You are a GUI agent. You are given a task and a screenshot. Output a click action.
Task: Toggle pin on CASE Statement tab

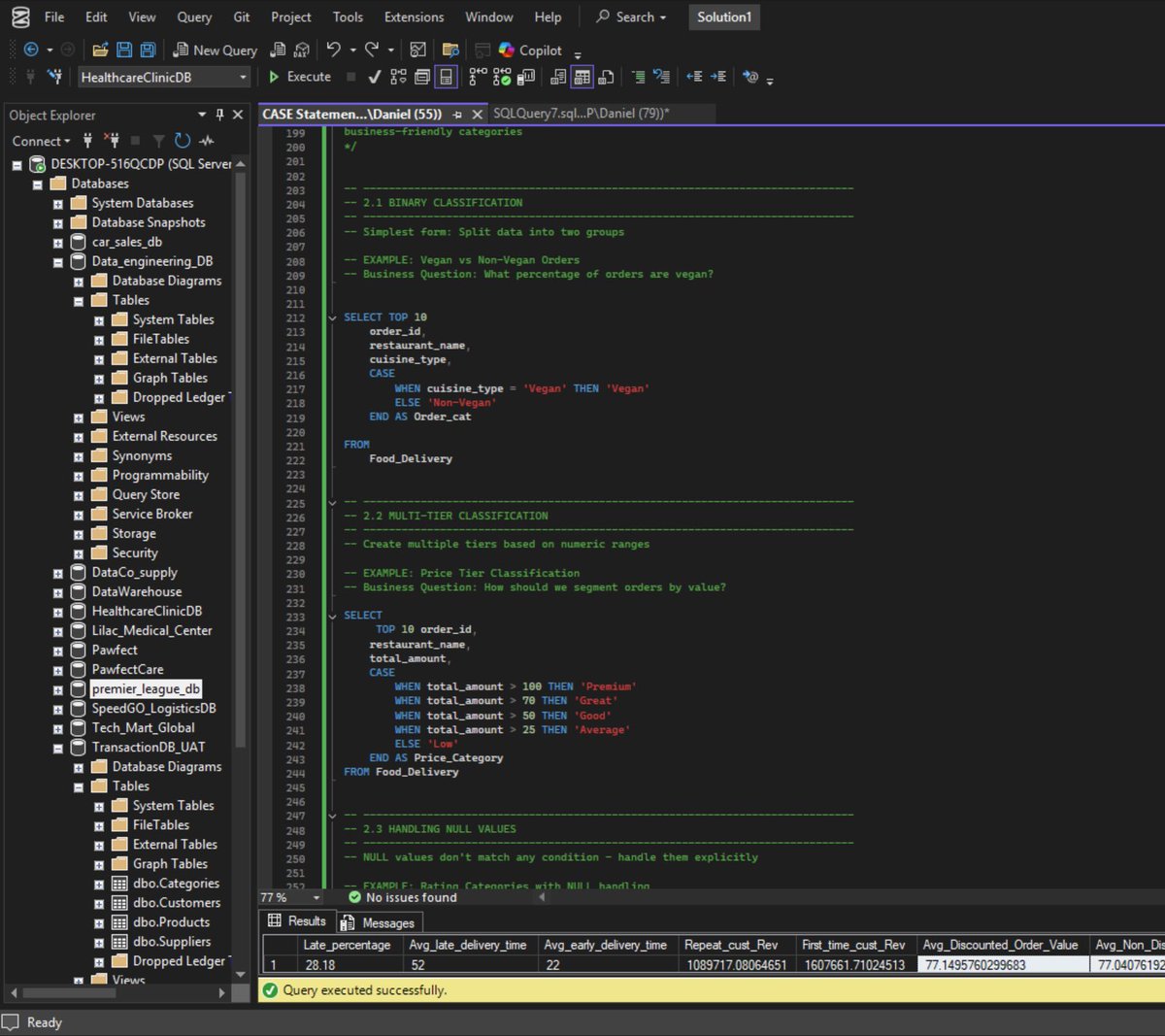click(x=457, y=115)
